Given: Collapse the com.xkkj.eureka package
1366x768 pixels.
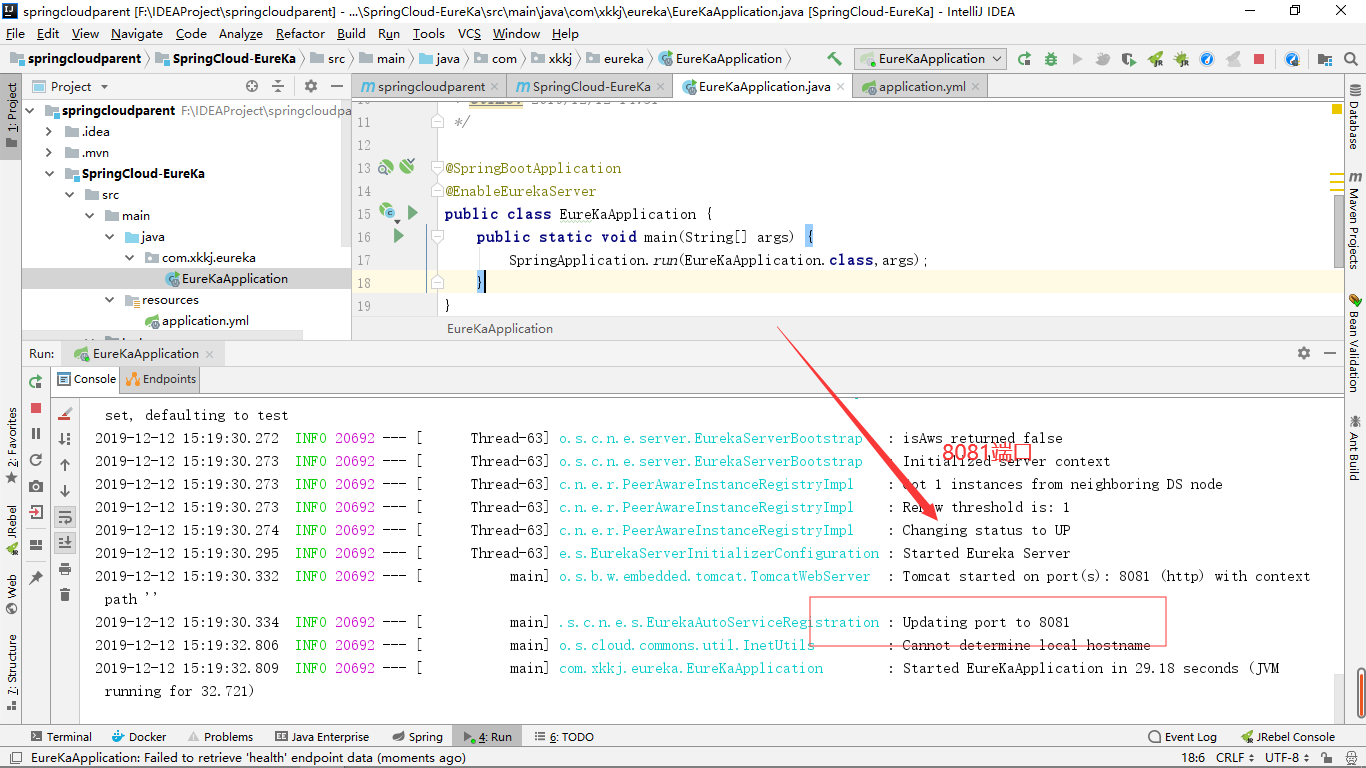Looking at the screenshot, I should pos(129,257).
